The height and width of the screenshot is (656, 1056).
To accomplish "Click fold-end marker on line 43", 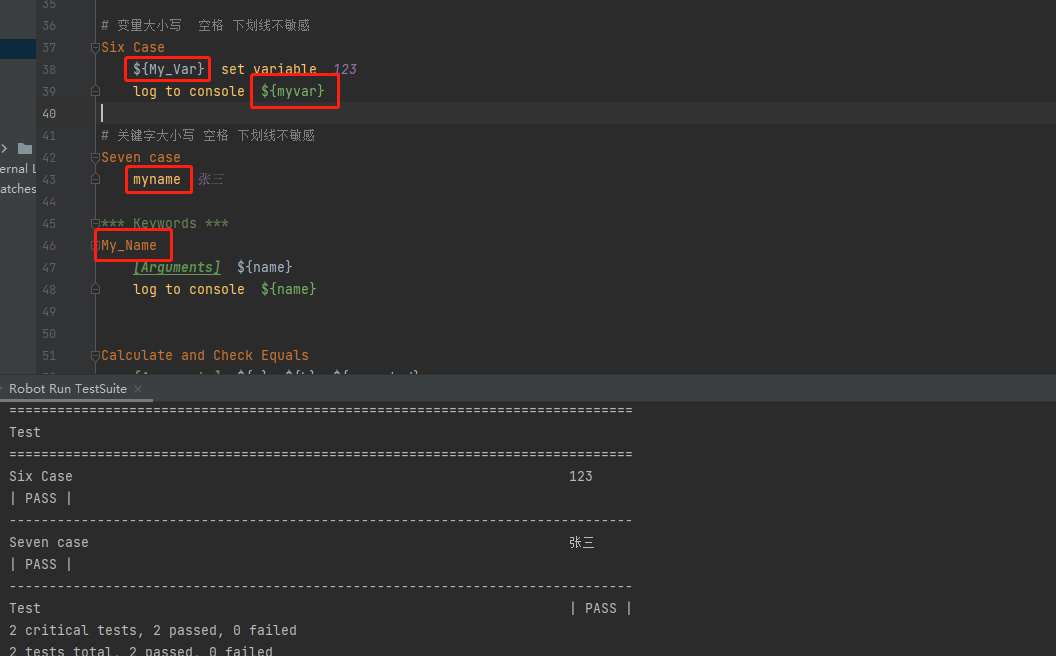I will tap(96, 179).
